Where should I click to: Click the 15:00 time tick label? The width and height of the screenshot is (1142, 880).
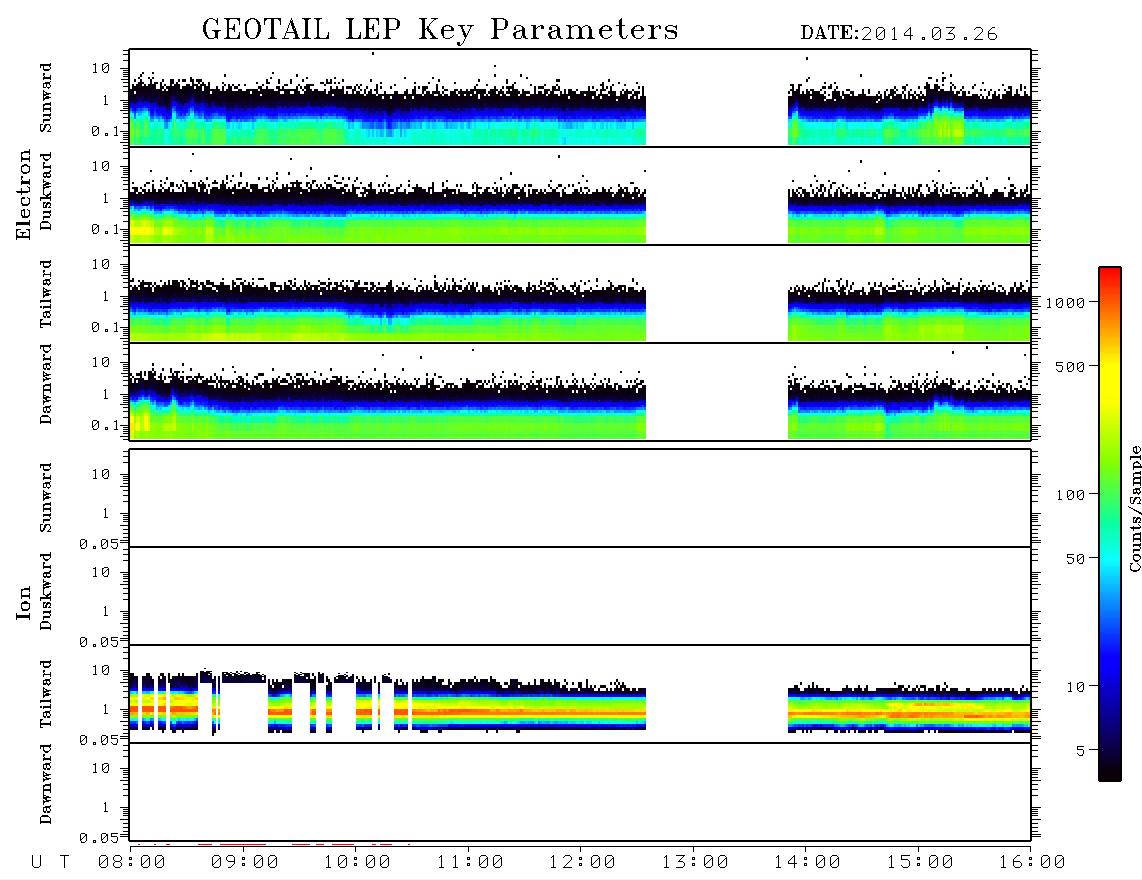point(920,863)
